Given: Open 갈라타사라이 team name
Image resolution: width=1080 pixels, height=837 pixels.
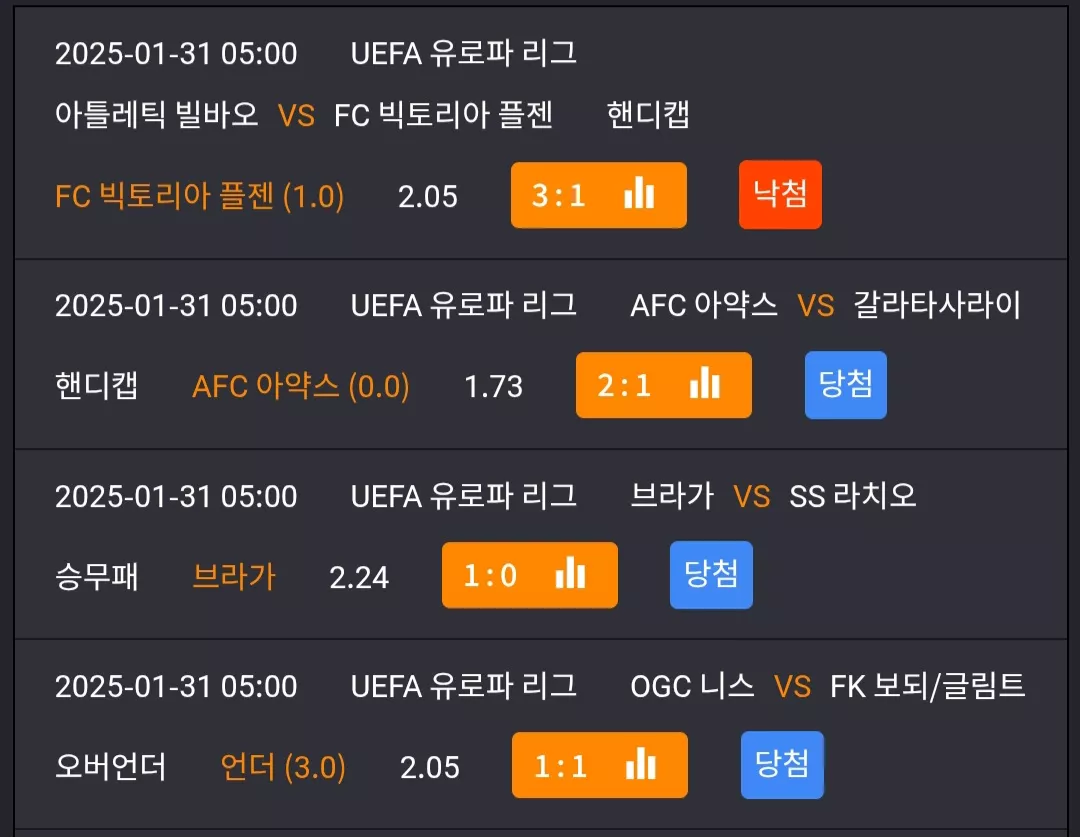Looking at the screenshot, I should point(937,304).
